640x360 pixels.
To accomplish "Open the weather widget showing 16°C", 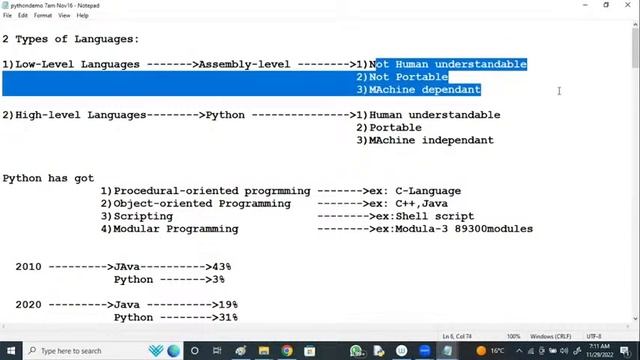I will [x=490, y=351].
